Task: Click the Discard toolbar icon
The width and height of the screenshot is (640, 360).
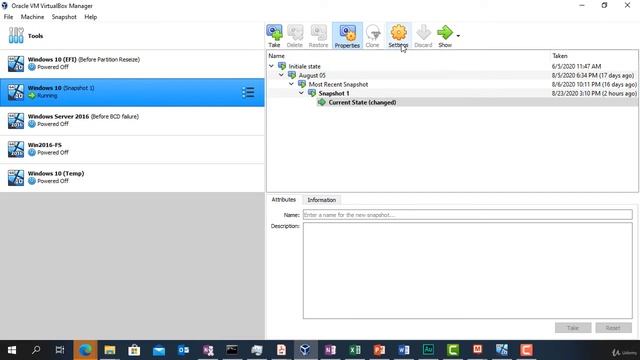Action: 423,36
